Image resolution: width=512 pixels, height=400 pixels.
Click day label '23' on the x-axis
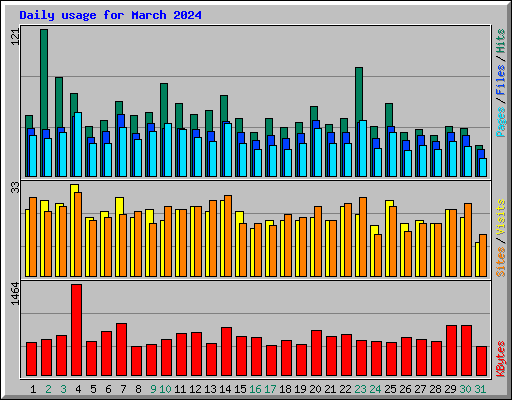(360, 389)
